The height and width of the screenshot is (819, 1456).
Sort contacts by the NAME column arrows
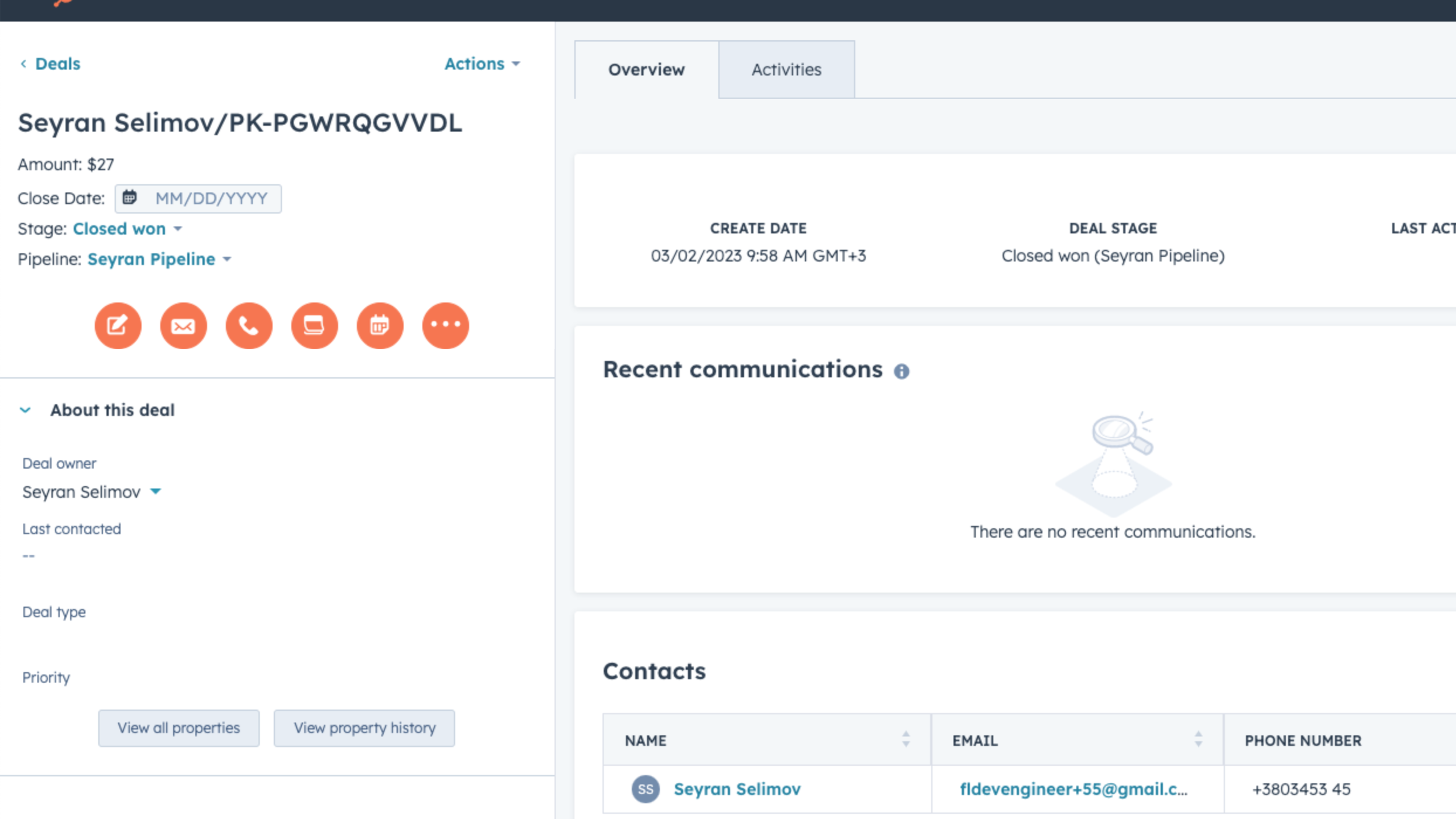[906, 739]
